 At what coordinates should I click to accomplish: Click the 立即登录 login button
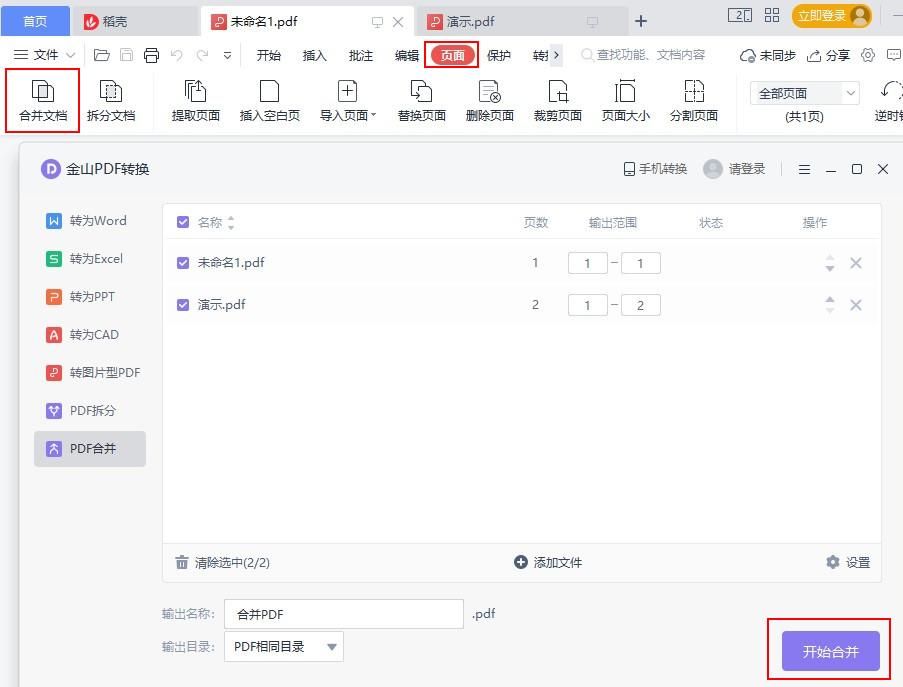click(x=832, y=16)
